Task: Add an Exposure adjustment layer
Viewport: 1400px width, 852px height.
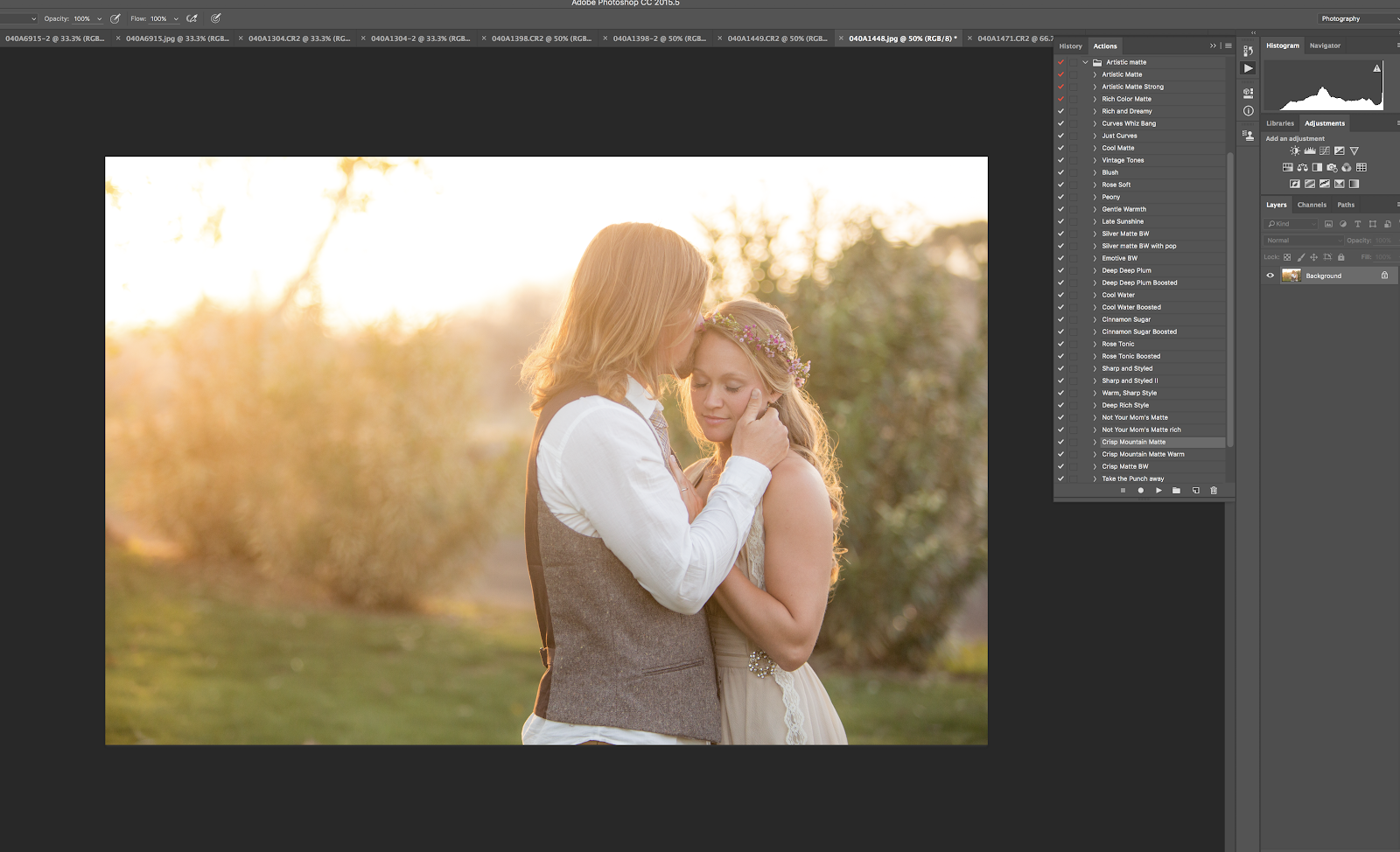Action: tap(1340, 150)
